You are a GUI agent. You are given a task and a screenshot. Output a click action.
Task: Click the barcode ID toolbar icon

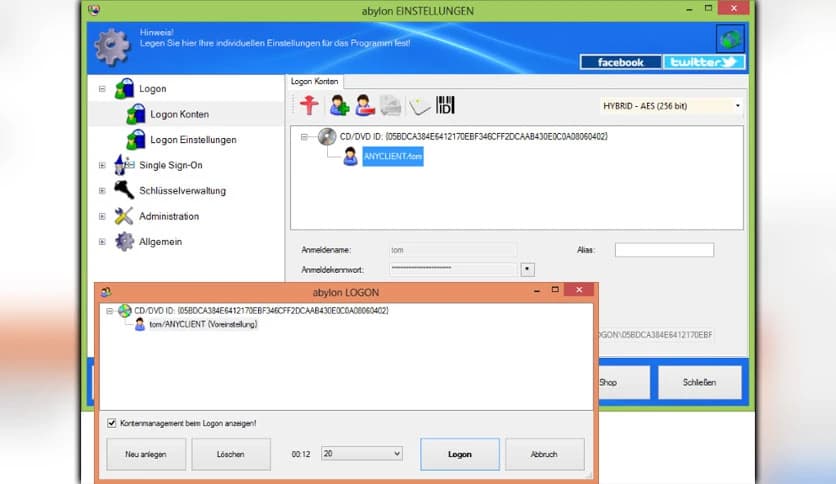point(445,105)
